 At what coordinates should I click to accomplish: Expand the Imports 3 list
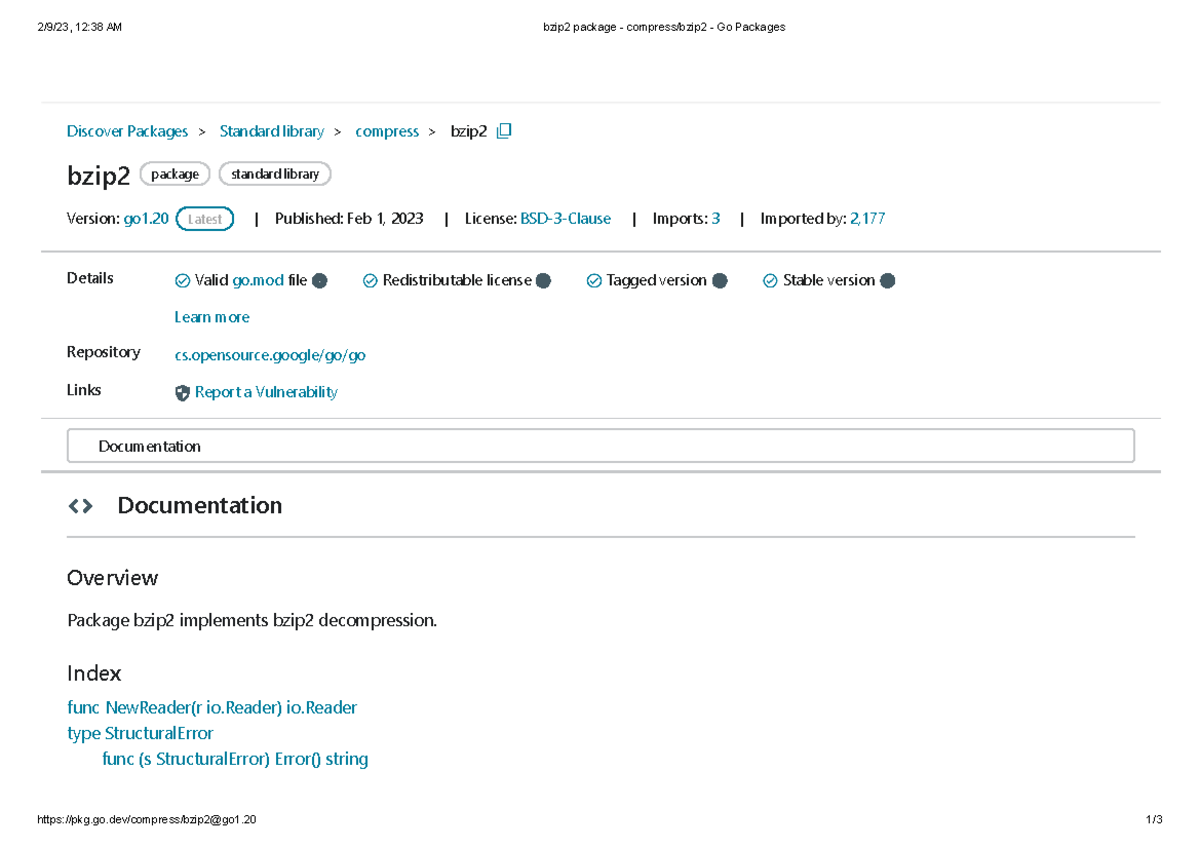[x=715, y=218]
